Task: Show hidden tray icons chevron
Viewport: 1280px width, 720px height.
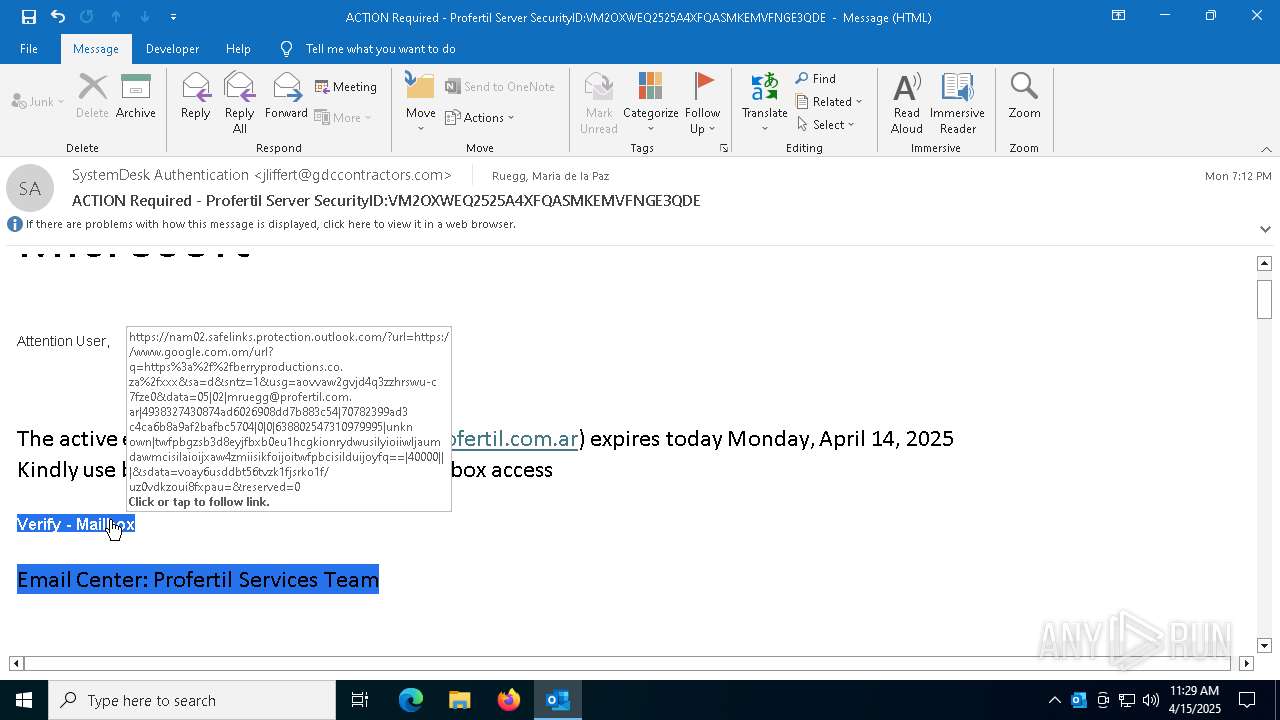Action: click(x=1054, y=700)
